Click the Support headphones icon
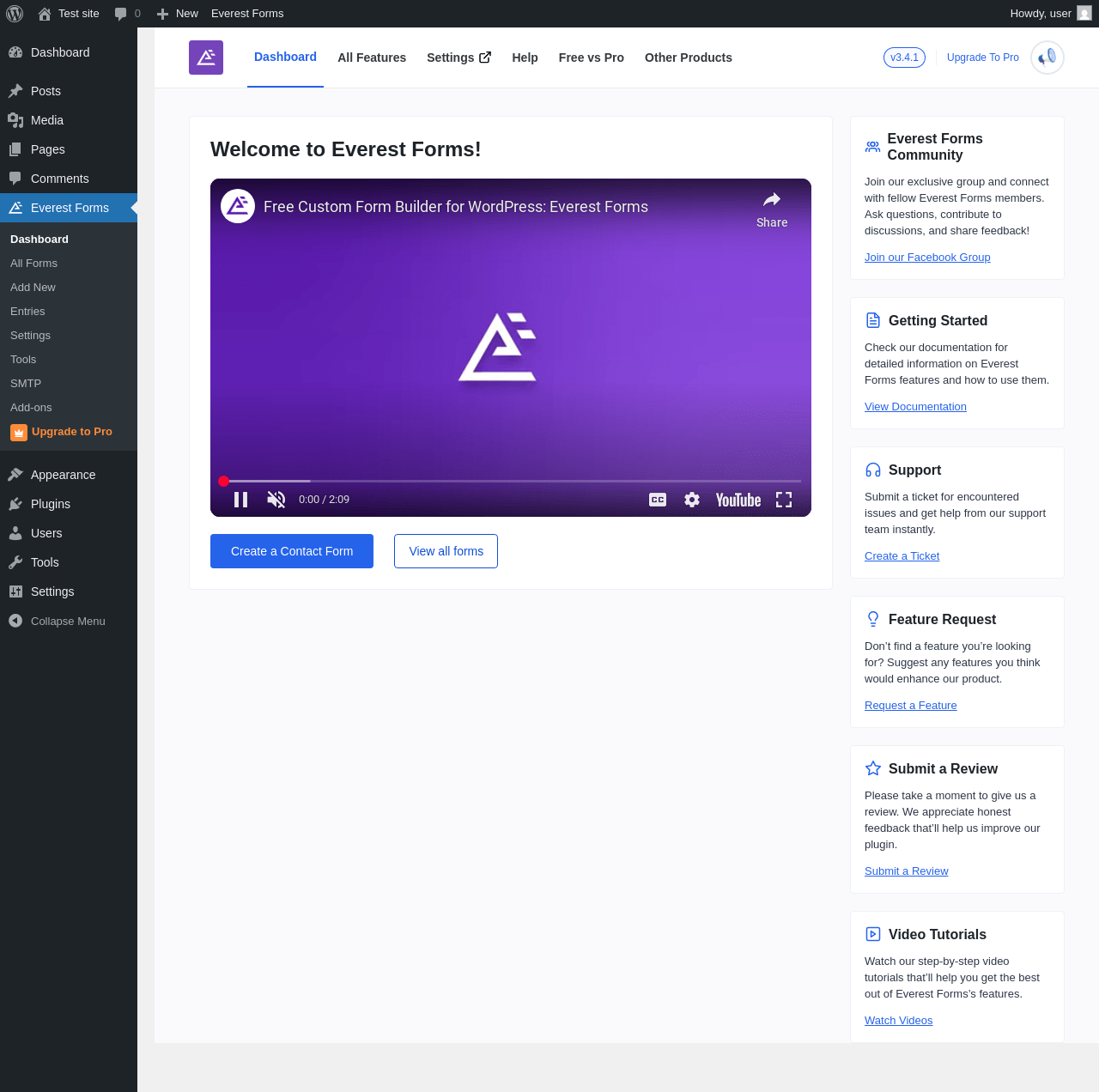The image size is (1099, 1092). tap(873, 470)
